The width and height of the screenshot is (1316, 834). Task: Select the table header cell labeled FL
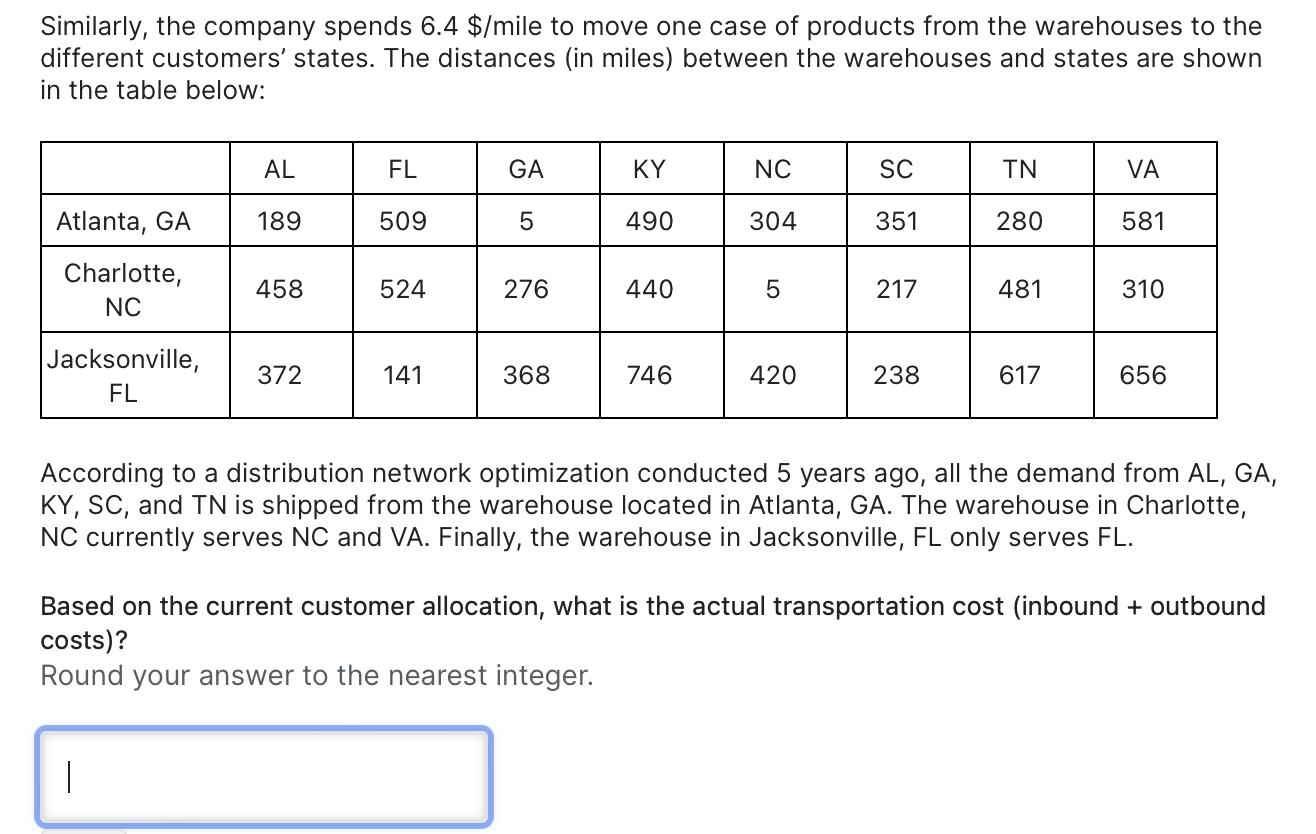pyautogui.click(x=404, y=169)
